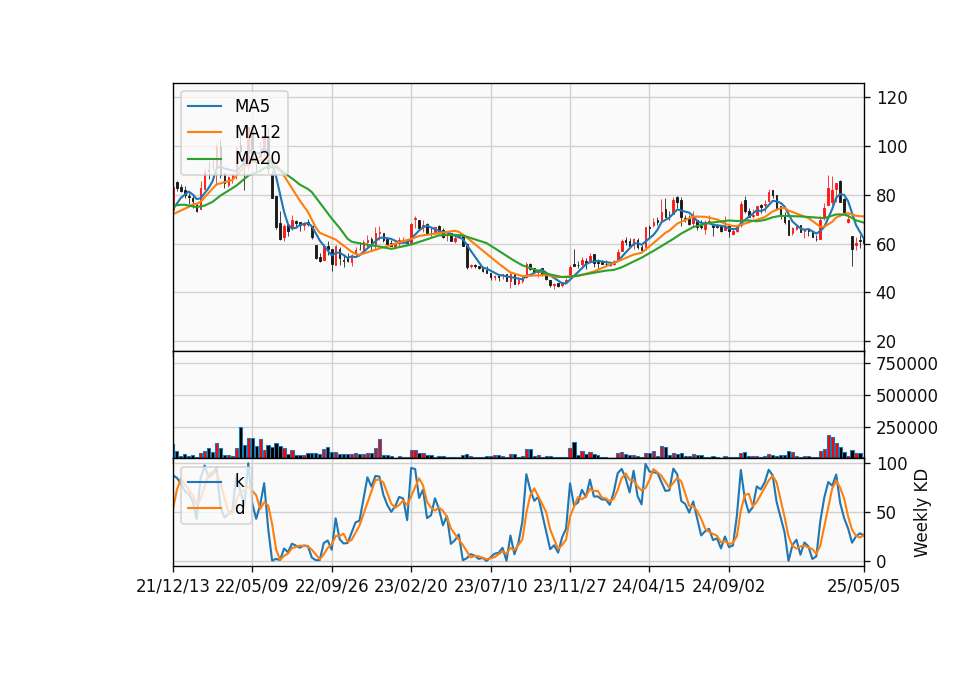960x690 pixels.
Task: Click the Weekly KD axis label
Action: 921,514
